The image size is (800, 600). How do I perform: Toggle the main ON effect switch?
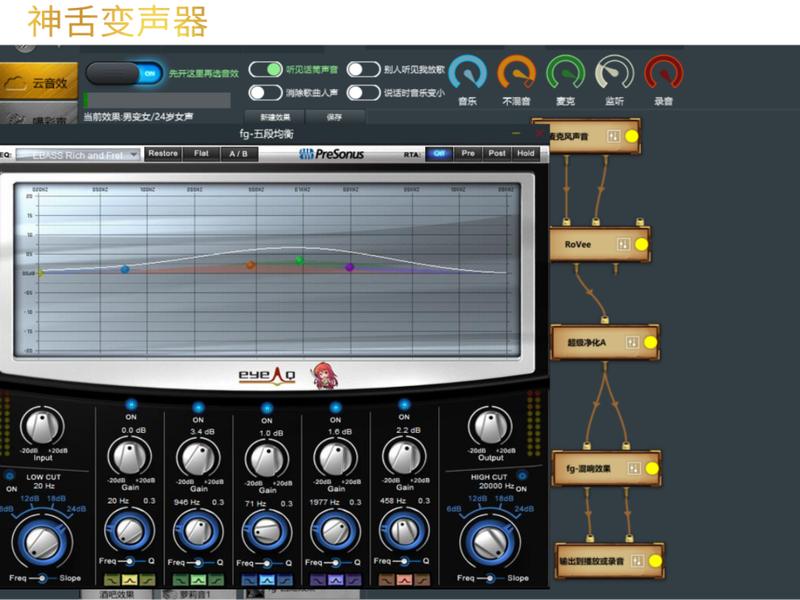(124, 73)
